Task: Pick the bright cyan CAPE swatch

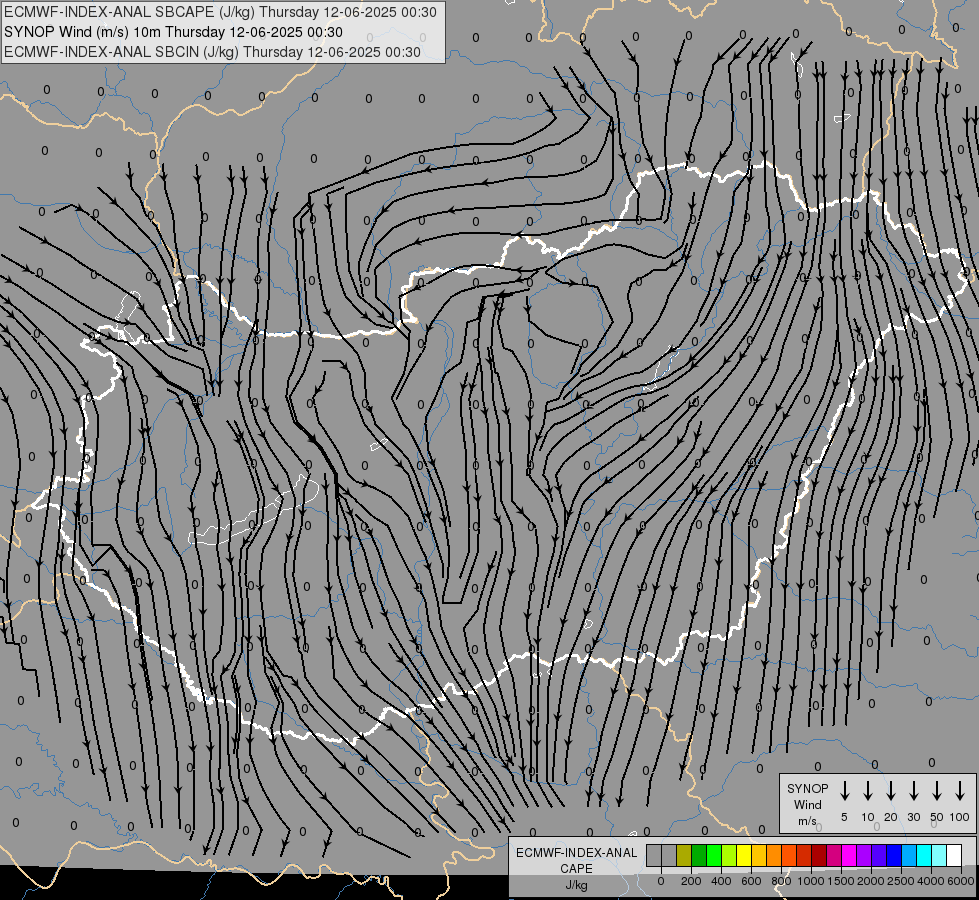Action: (x=923, y=855)
